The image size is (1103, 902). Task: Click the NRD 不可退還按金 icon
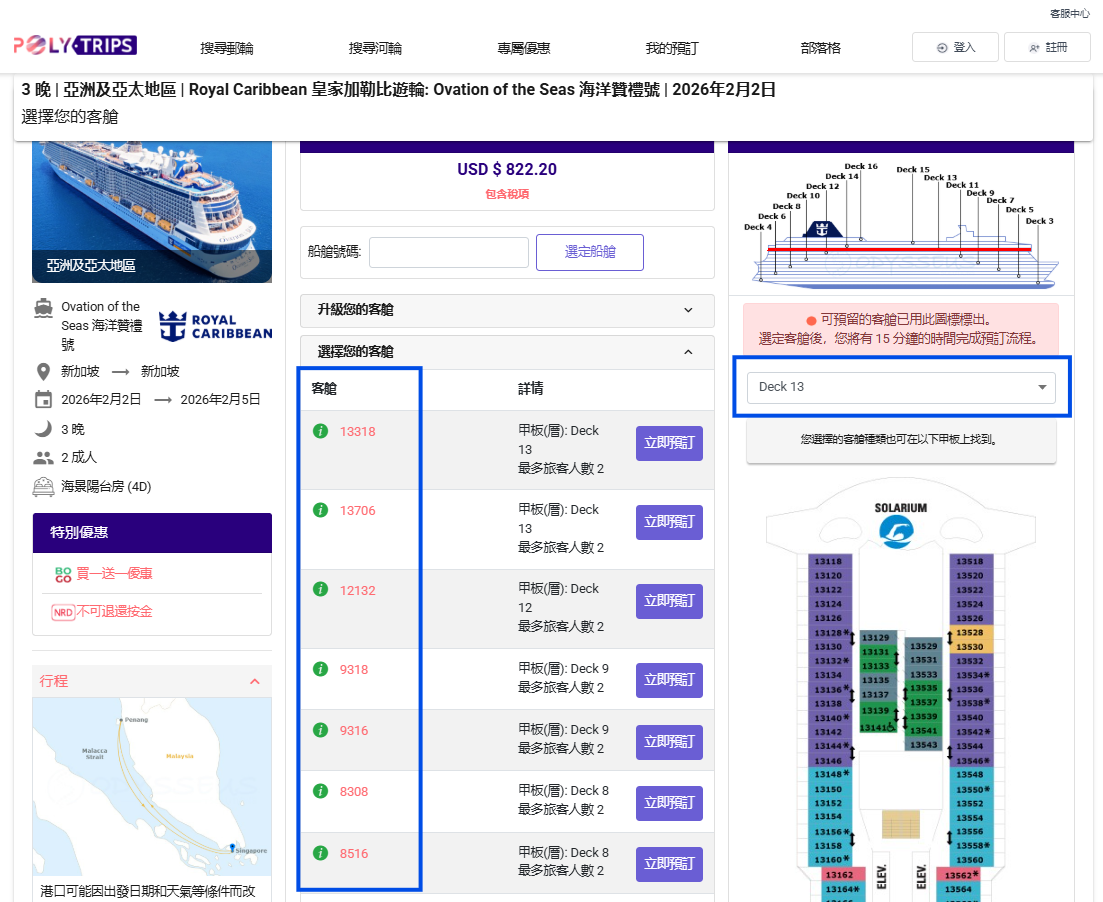coord(63,612)
